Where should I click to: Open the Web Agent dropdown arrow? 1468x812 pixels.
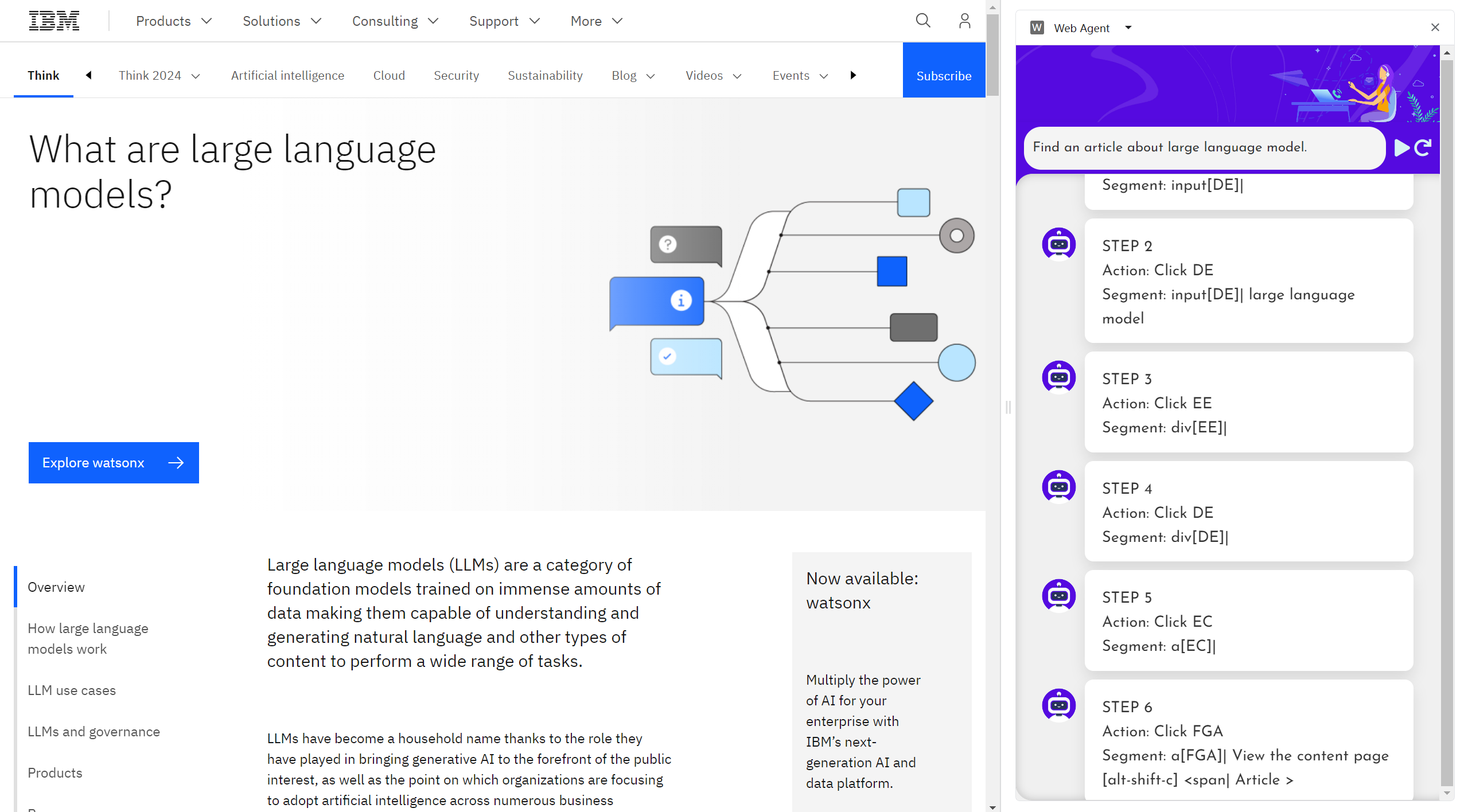[1128, 28]
